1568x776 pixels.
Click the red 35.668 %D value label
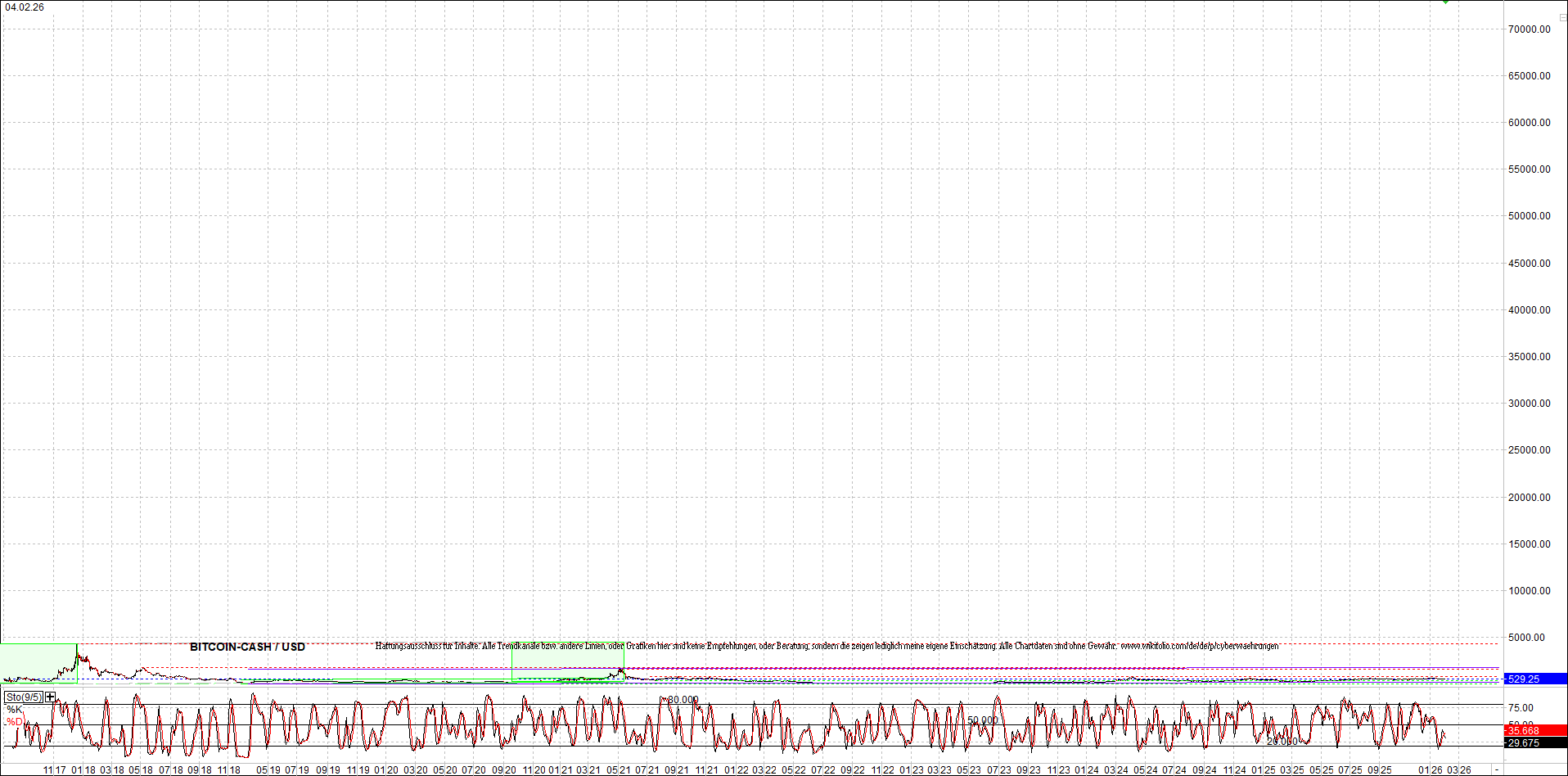1534,730
